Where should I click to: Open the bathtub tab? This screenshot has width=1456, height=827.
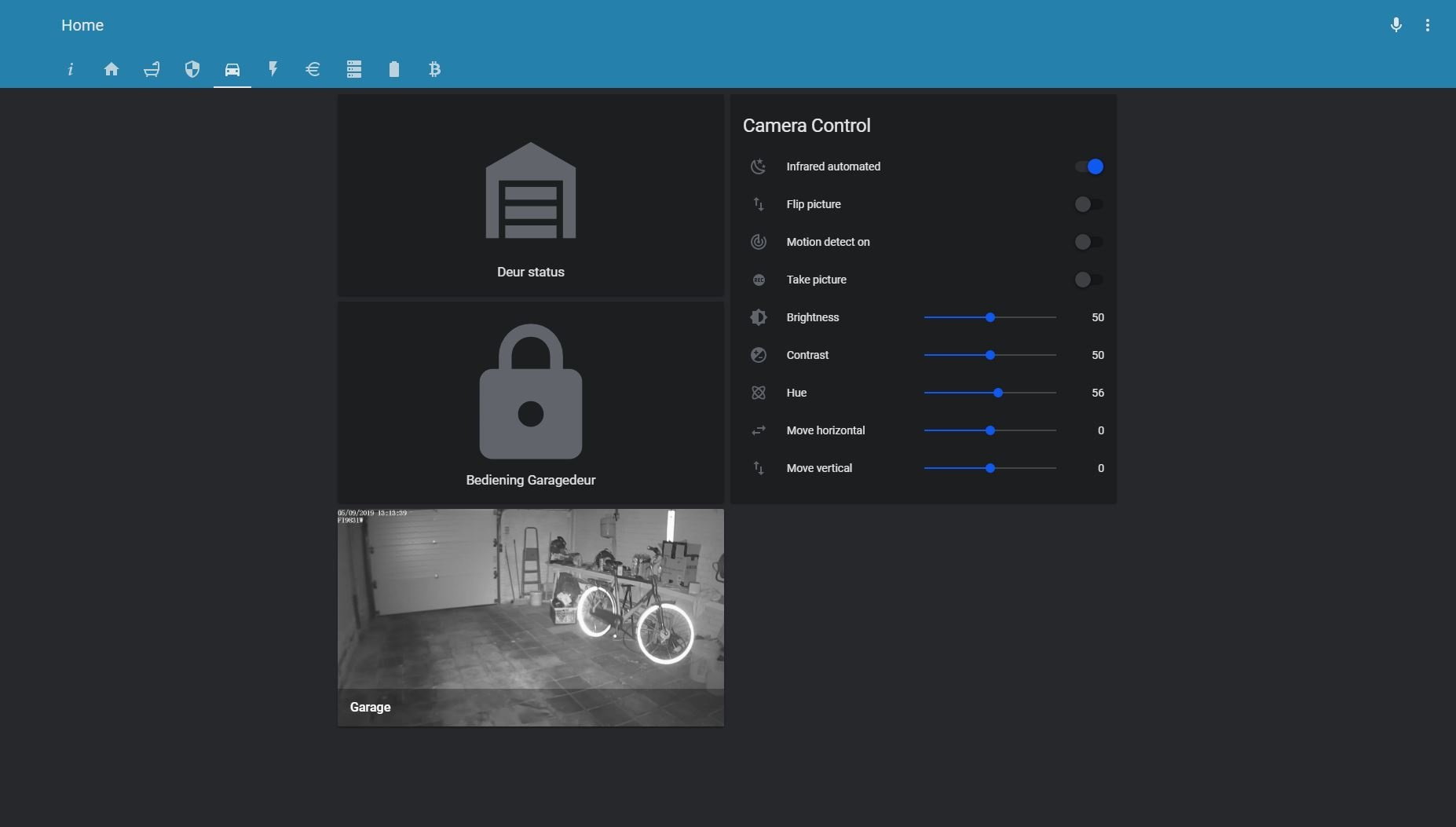point(152,69)
